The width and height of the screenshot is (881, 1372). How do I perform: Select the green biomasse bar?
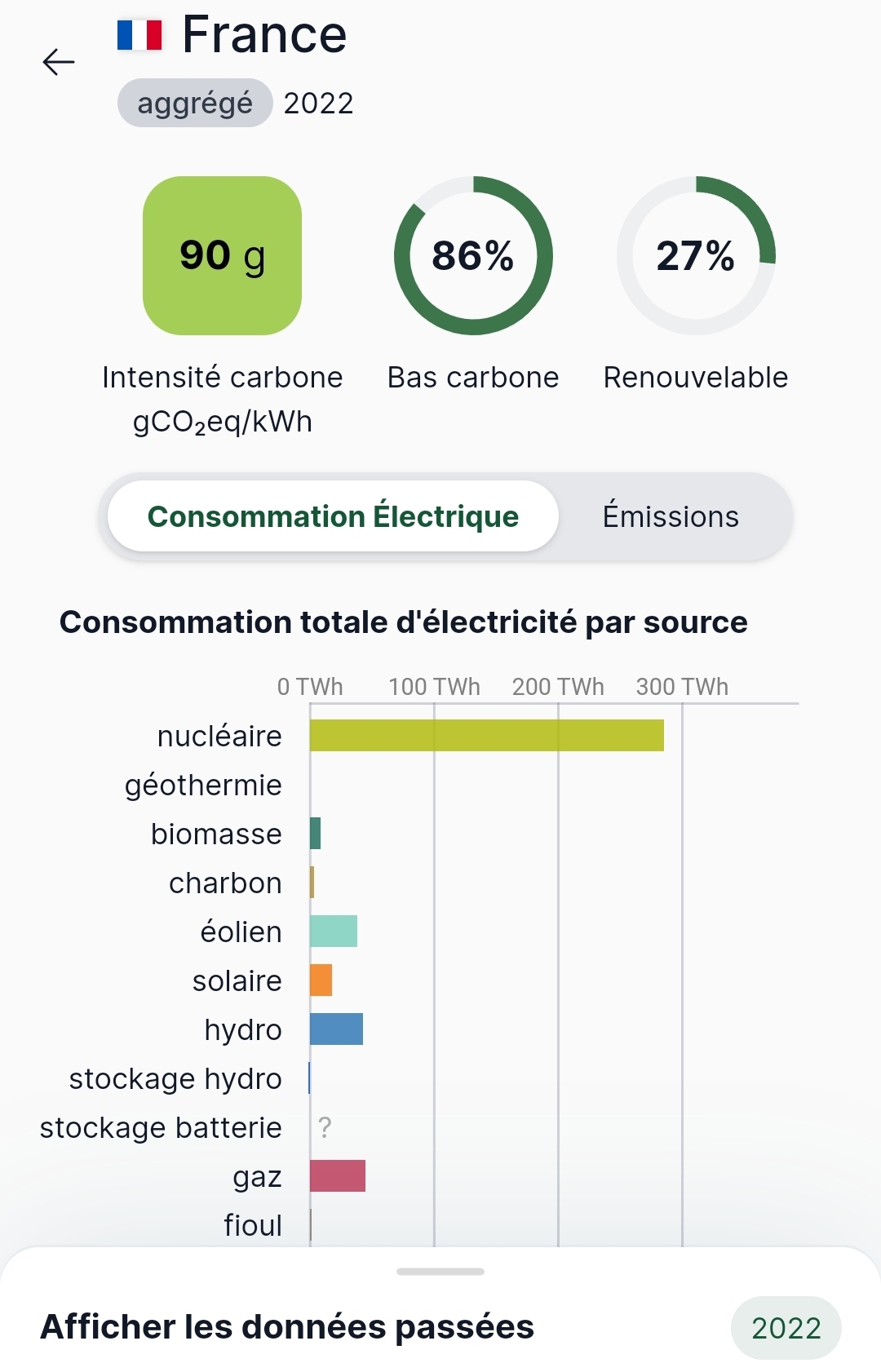pos(316,833)
